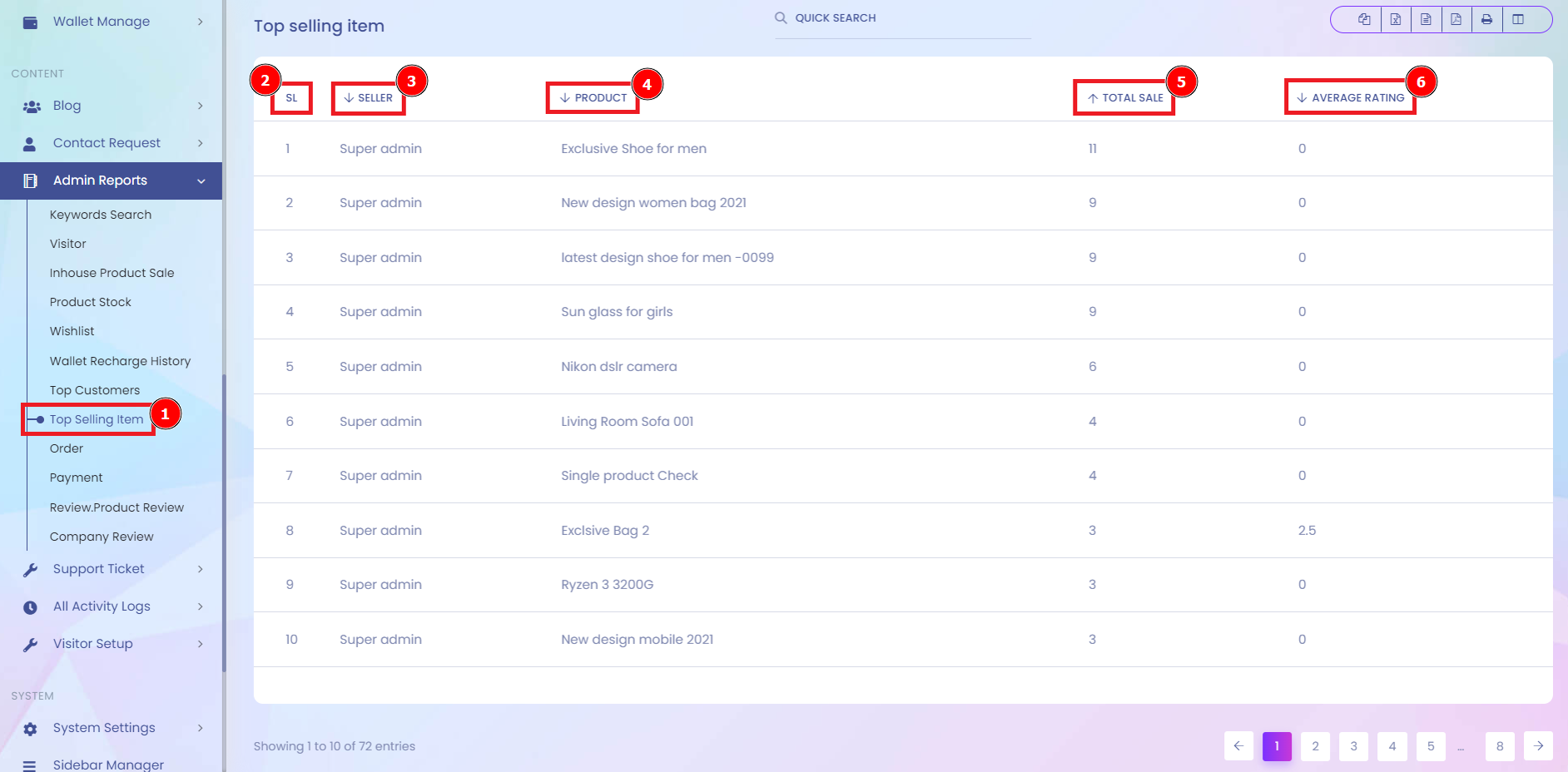Export the table as PDF
Viewport: 1568px width, 772px height.
(x=1456, y=19)
